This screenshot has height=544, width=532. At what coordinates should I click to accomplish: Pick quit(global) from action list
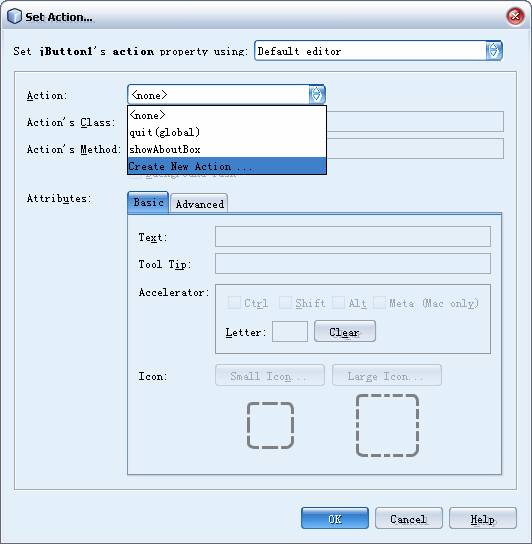coord(227,132)
